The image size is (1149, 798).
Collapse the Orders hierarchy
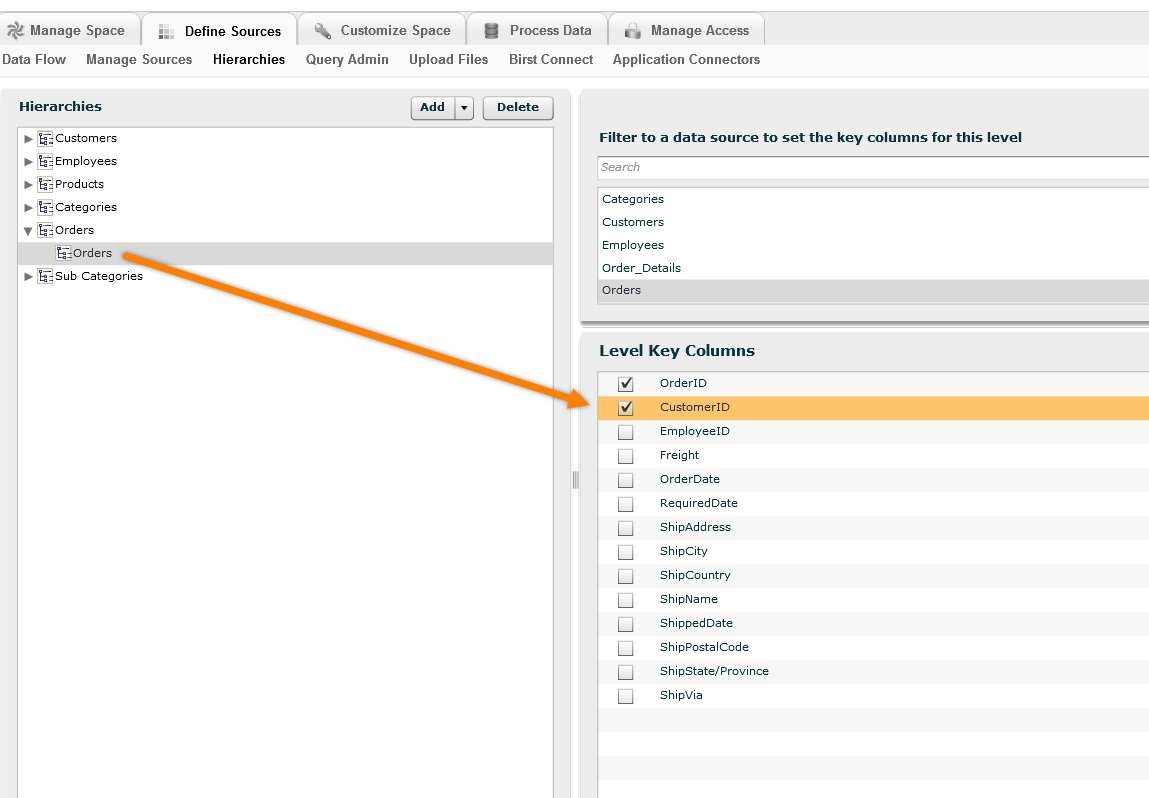pyautogui.click(x=29, y=231)
